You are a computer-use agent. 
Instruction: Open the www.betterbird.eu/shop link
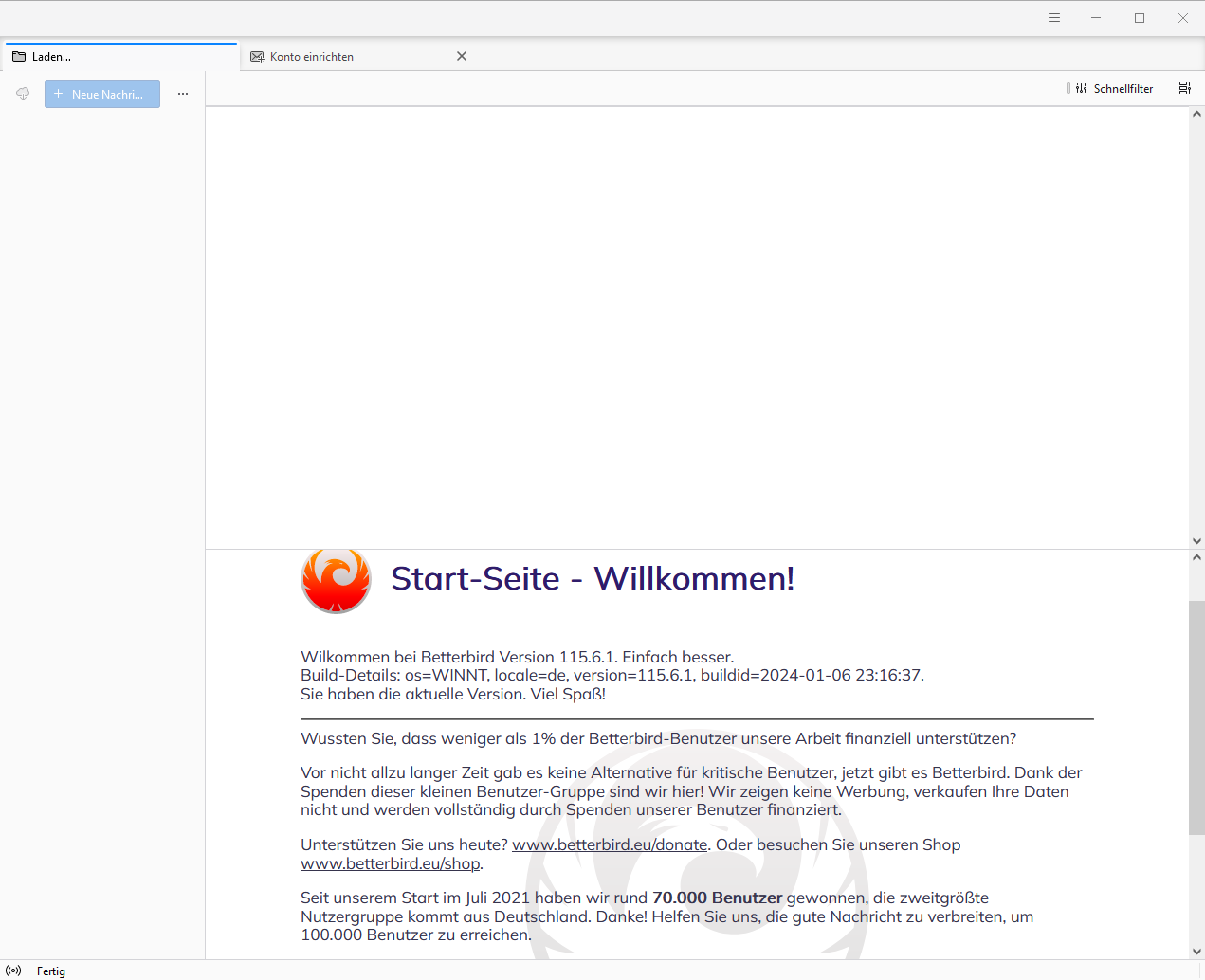(390, 863)
